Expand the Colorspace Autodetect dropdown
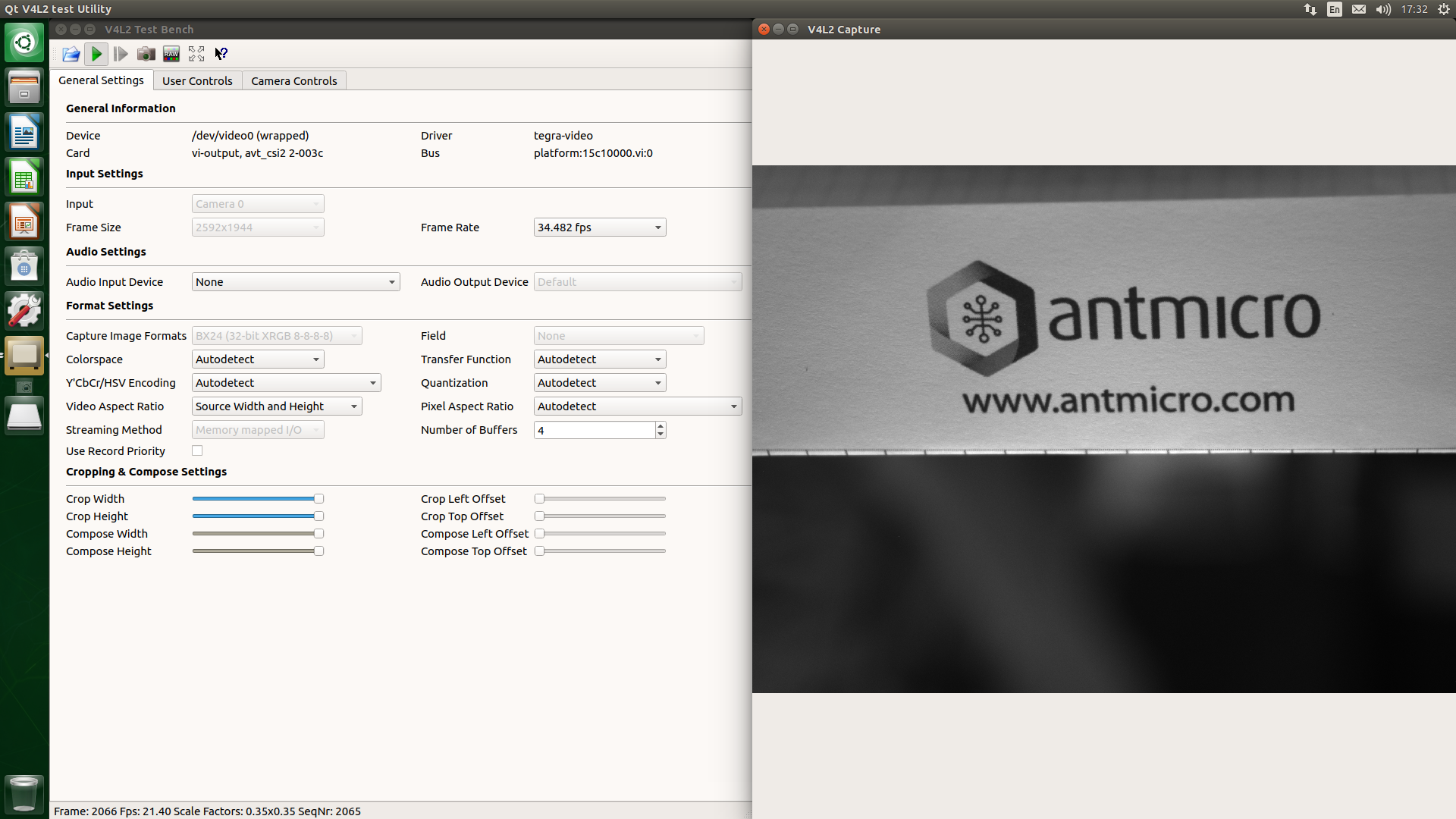Viewport: 1456px width, 819px height. [258, 359]
